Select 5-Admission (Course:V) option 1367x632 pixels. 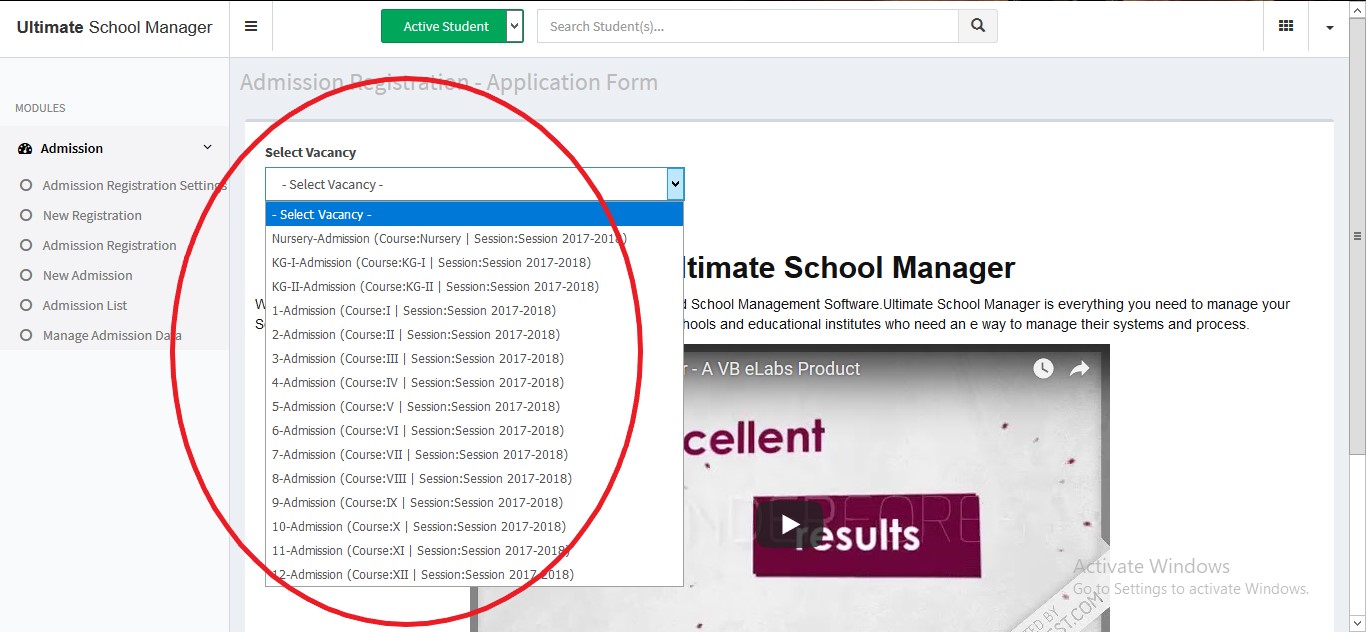tap(475, 406)
